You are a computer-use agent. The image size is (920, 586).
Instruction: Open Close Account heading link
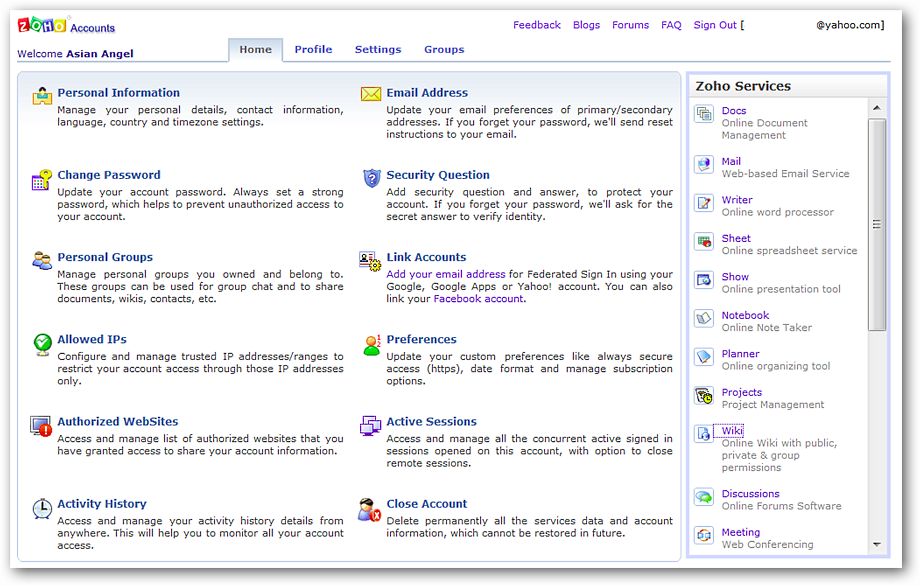tap(427, 503)
